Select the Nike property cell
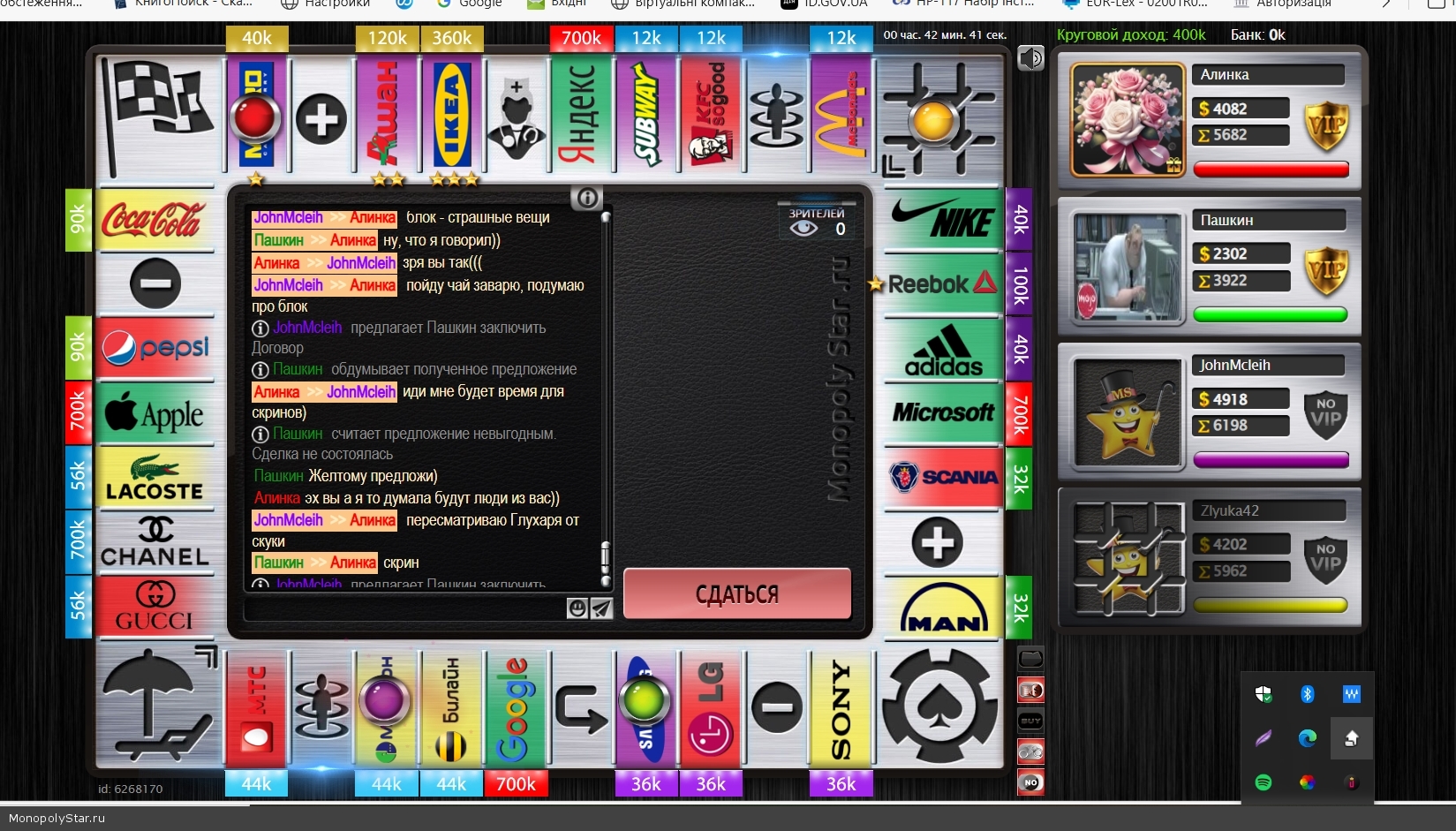This screenshot has width=1456, height=831. tap(943, 219)
